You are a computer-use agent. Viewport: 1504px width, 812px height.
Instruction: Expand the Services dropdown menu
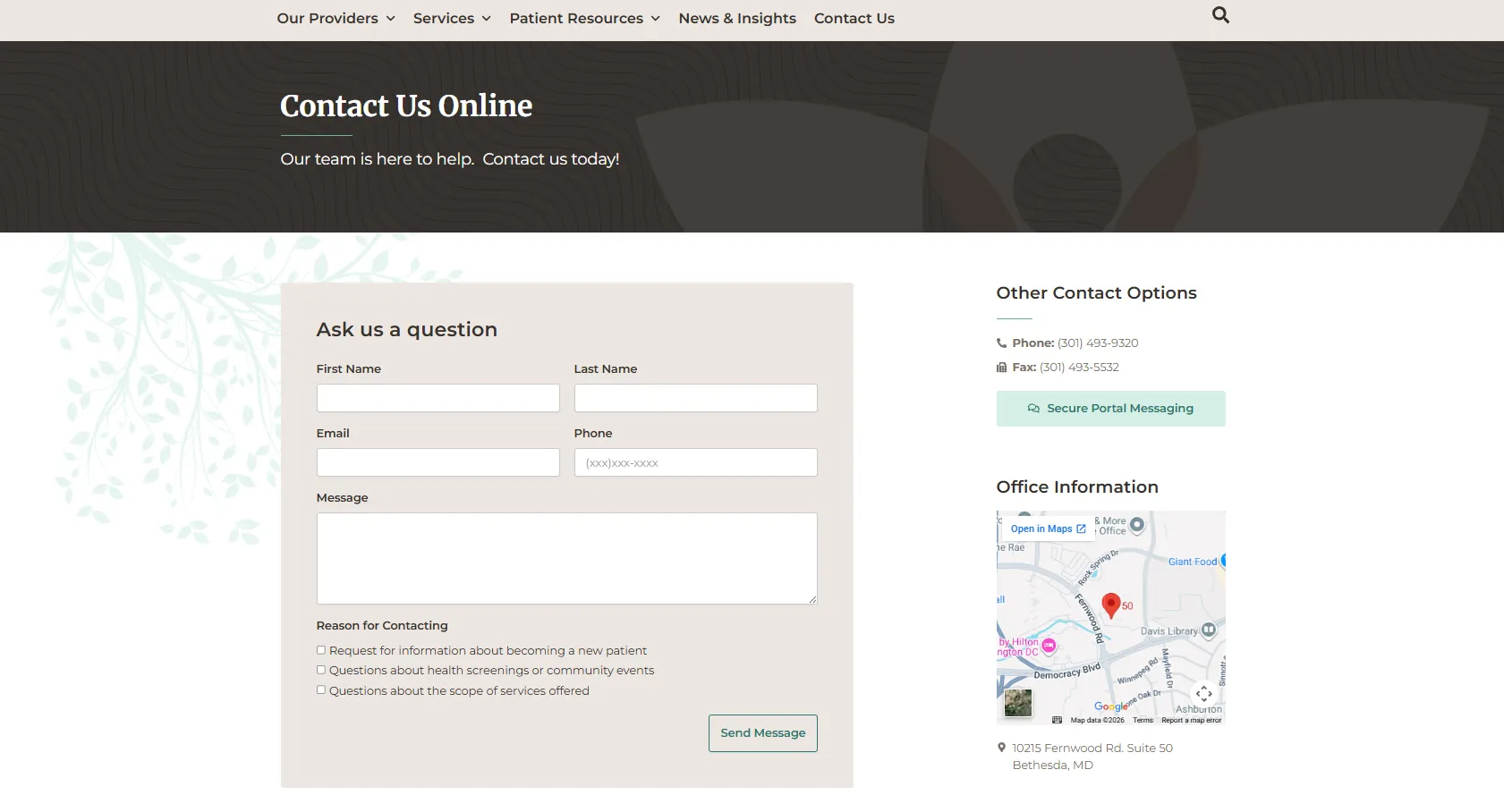[x=452, y=18]
